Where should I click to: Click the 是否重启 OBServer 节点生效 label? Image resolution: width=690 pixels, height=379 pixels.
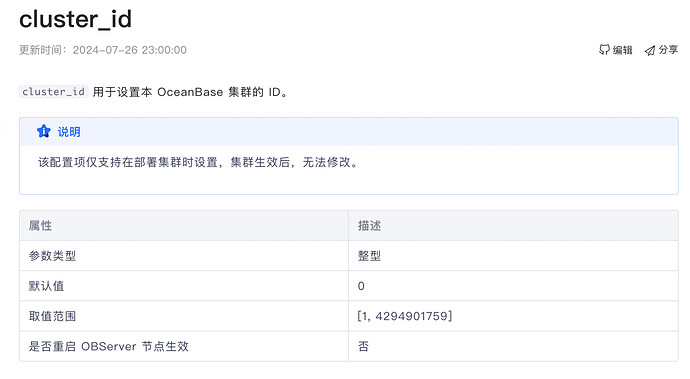coord(109,346)
